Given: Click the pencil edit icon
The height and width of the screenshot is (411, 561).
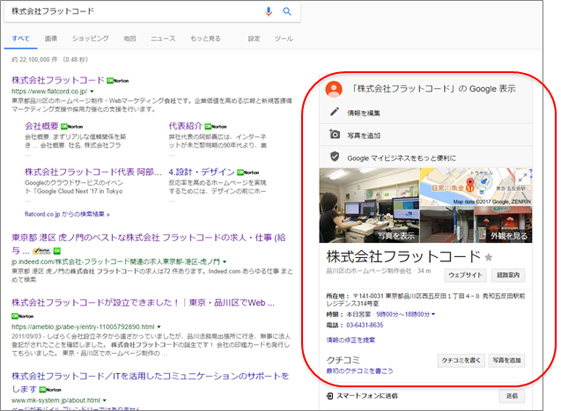Looking at the screenshot, I should click(x=334, y=112).
